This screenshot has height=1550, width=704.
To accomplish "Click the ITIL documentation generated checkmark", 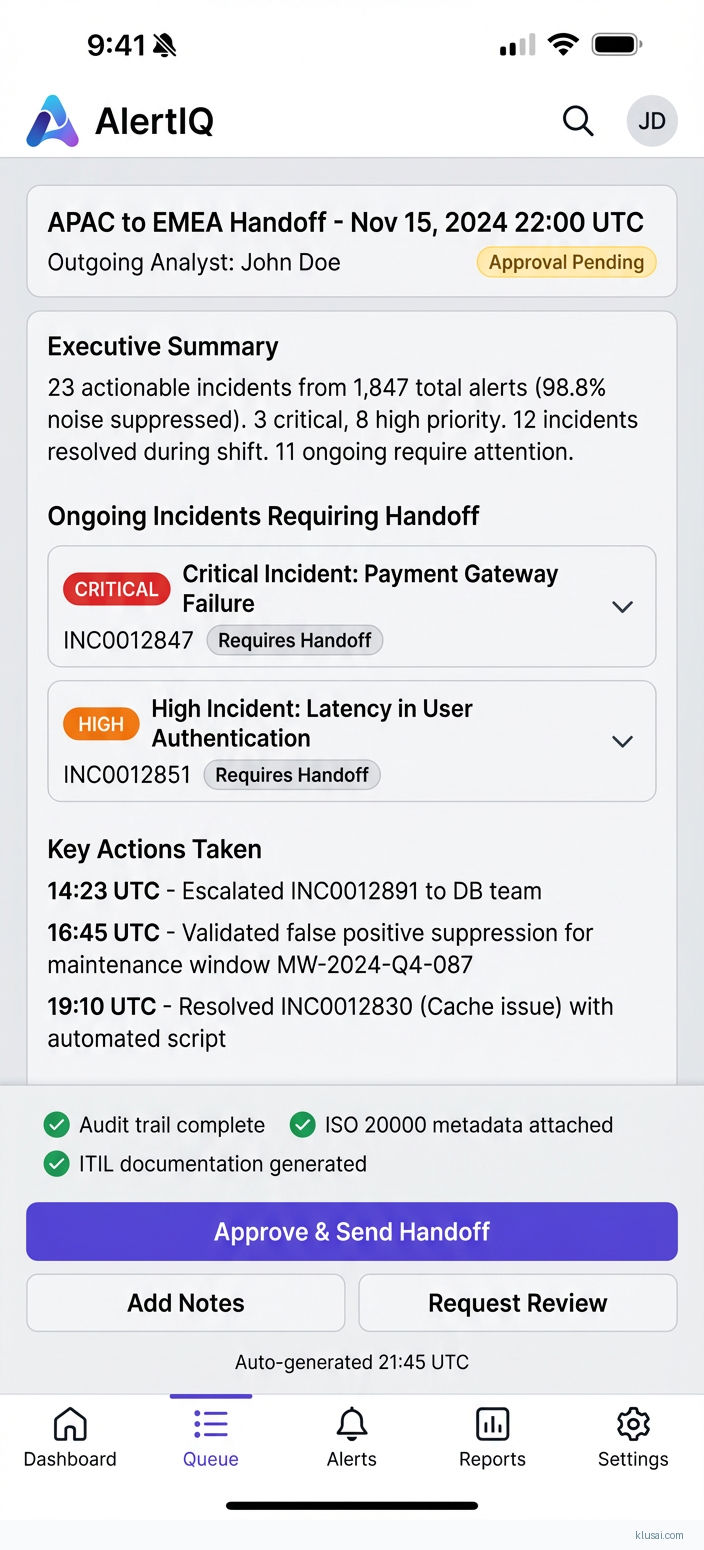I will click(57, 1163).
